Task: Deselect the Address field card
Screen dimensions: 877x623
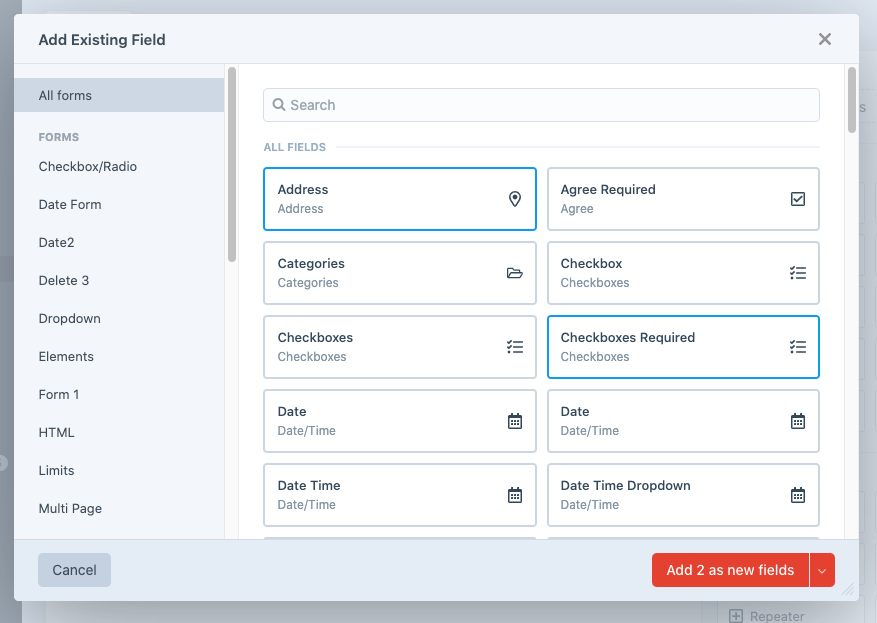Action: (x=399, y=199)
